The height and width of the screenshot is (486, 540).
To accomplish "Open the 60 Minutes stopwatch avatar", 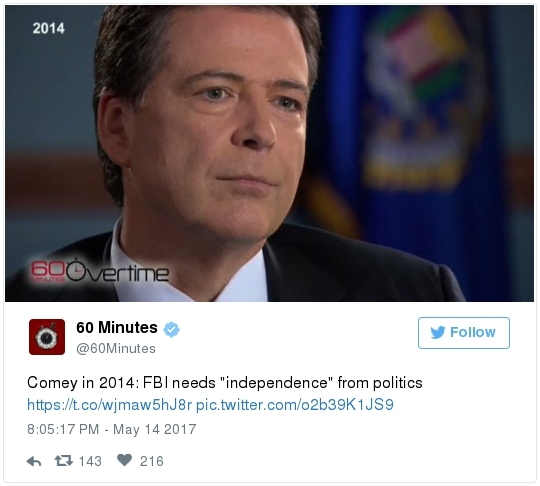I will click(47, 337).
